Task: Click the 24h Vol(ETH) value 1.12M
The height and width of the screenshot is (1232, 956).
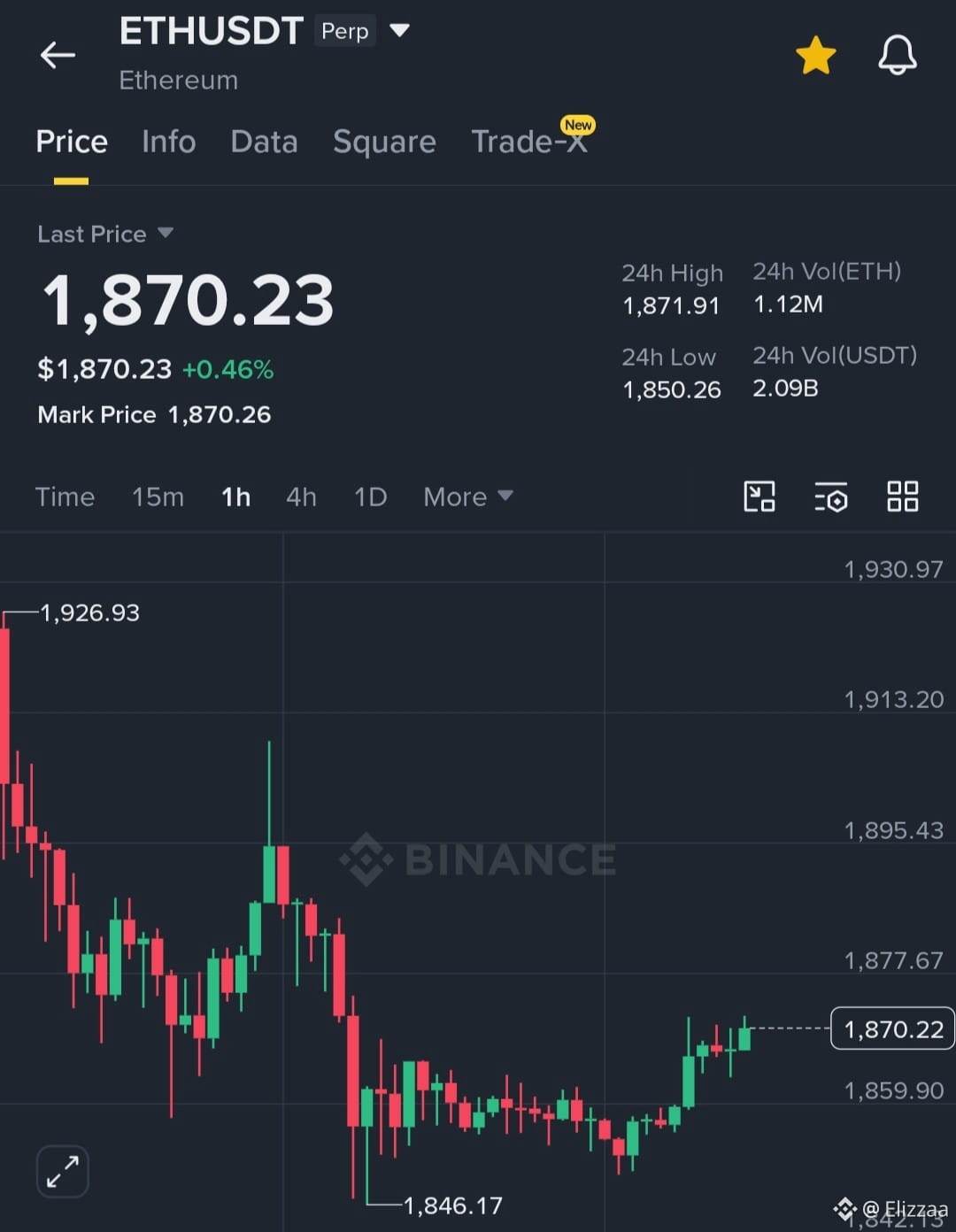Action: [788, 304]
